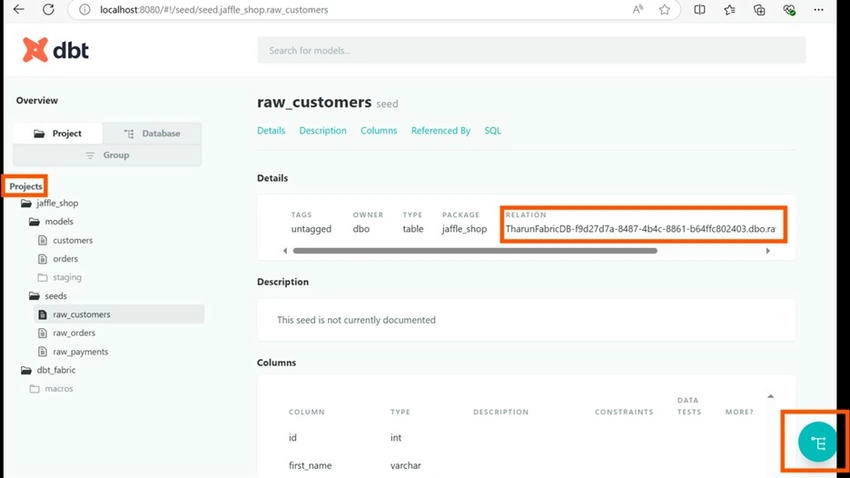Jump to the SQL section link
This screenshot has height=478, width=850.
click(493, 131)
